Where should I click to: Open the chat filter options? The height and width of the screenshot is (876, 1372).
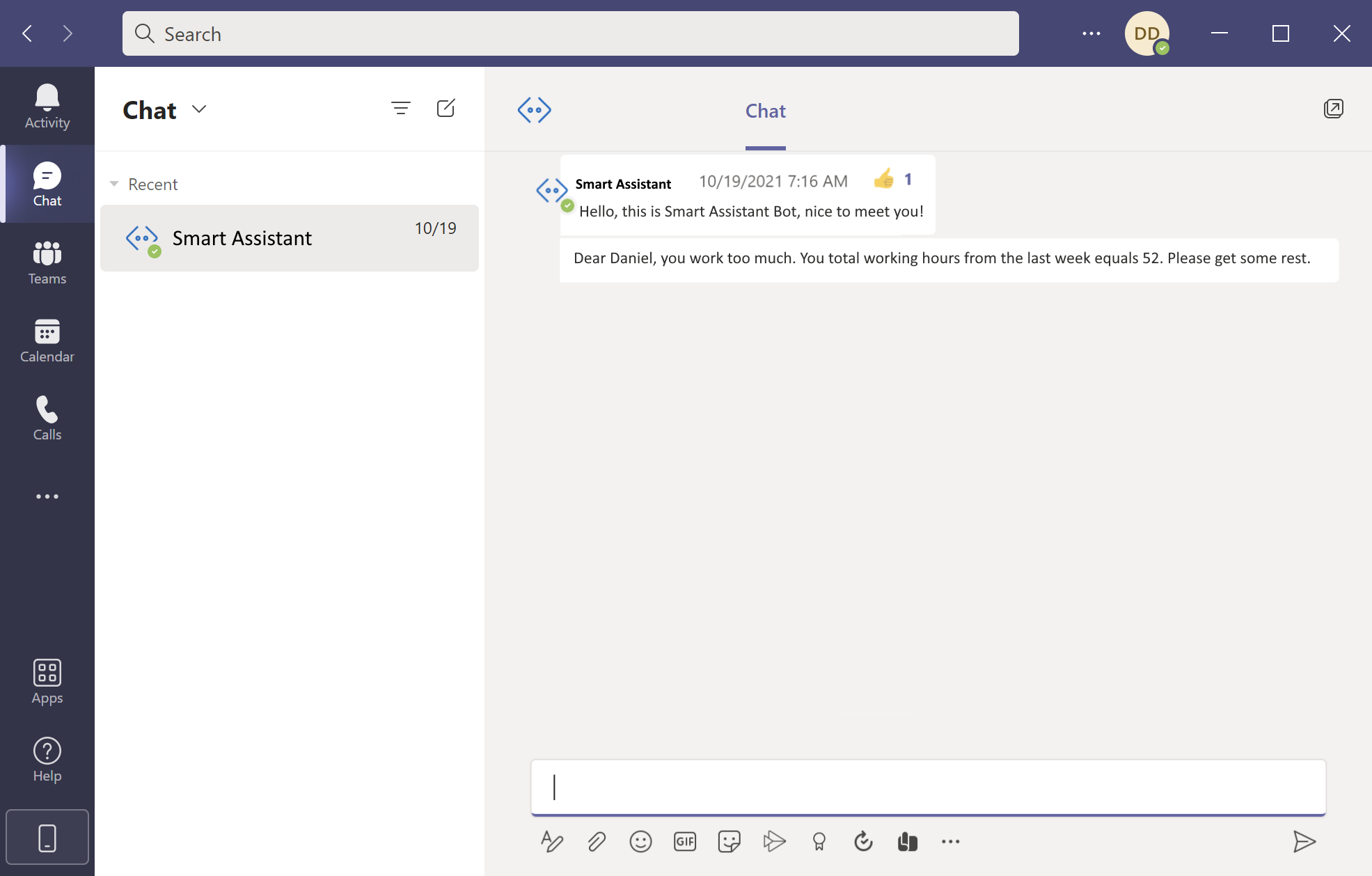400,109
